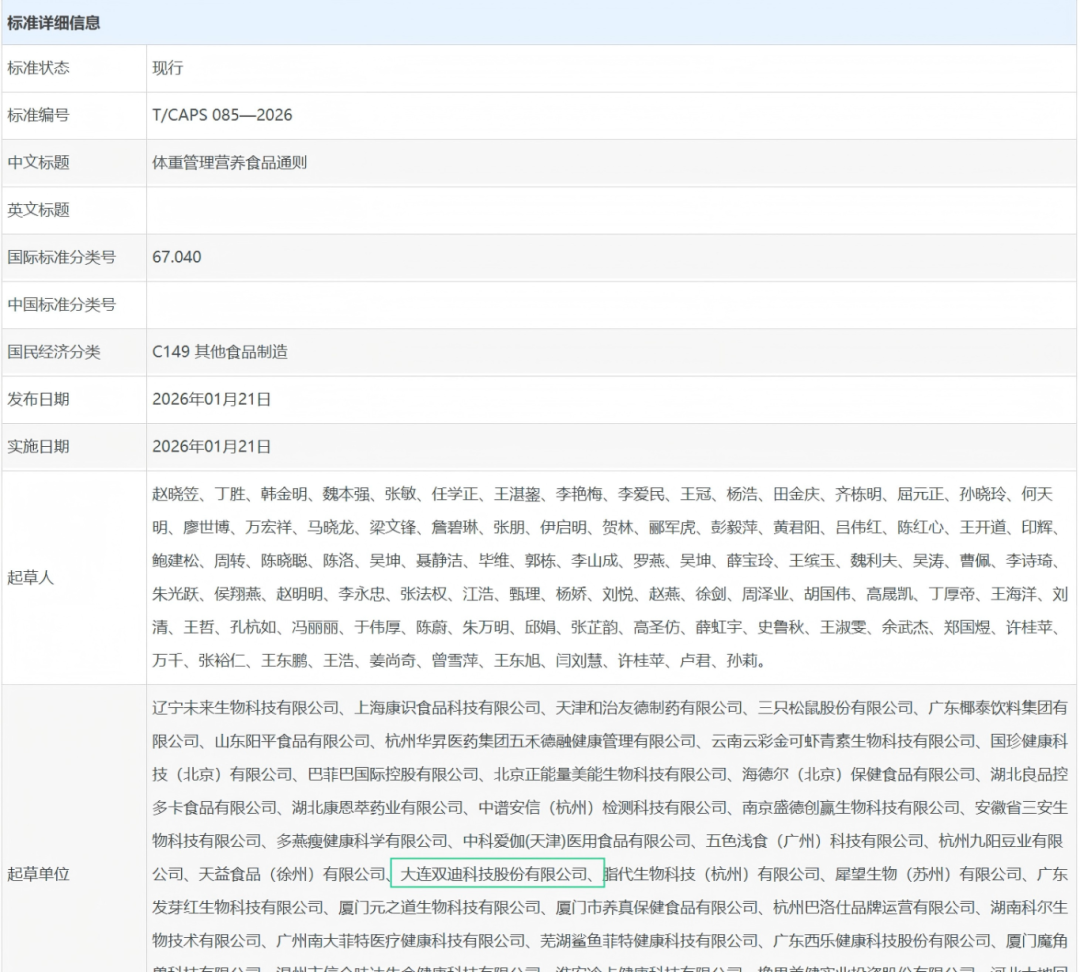Click the 发布日期 value 2026年01月21日
Image resolution: width=1080 pixels, height=972 pixels.
pyautogui.click(x=211, y=399)
